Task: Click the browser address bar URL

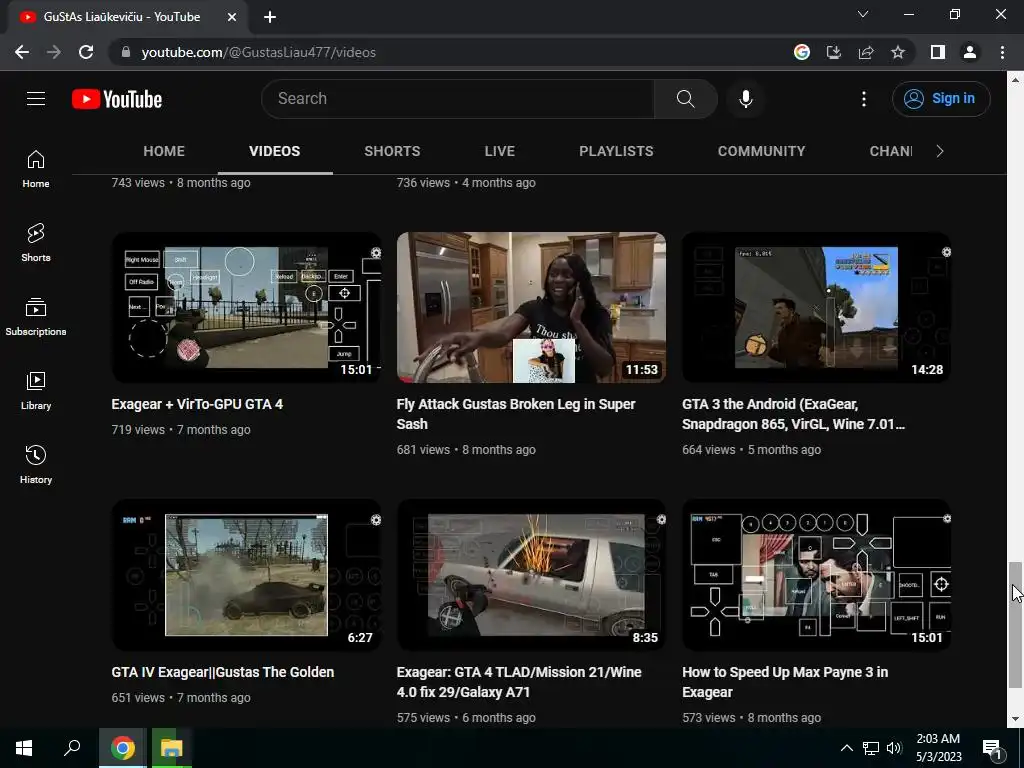Action: pos(259,52)
